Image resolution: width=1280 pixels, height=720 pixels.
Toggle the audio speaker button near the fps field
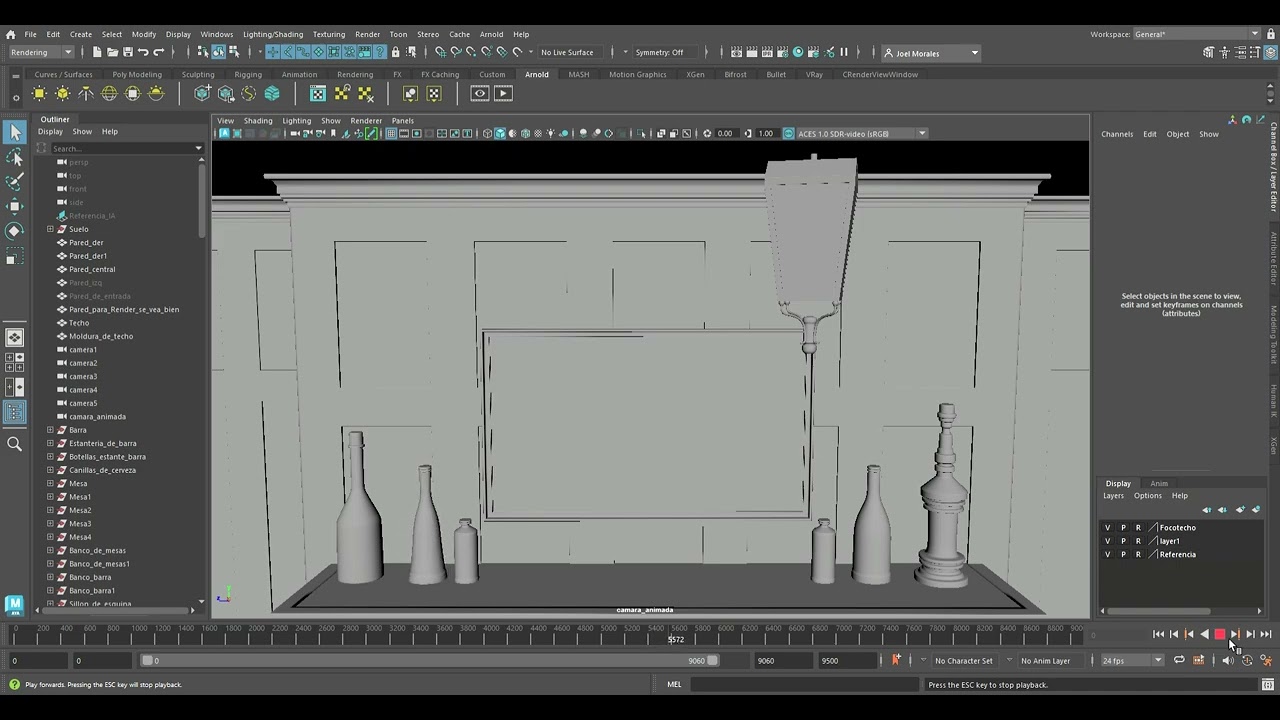1227,661
